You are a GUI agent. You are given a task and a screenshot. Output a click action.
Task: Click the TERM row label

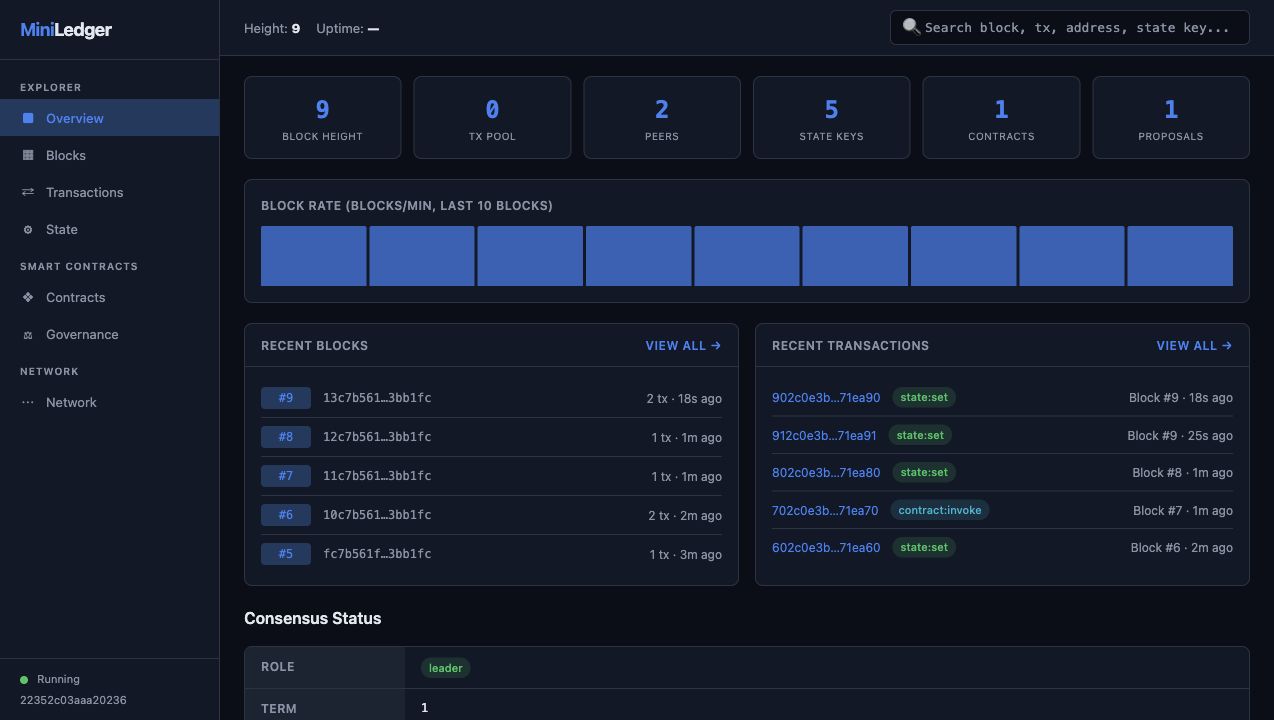pos(279,708)
